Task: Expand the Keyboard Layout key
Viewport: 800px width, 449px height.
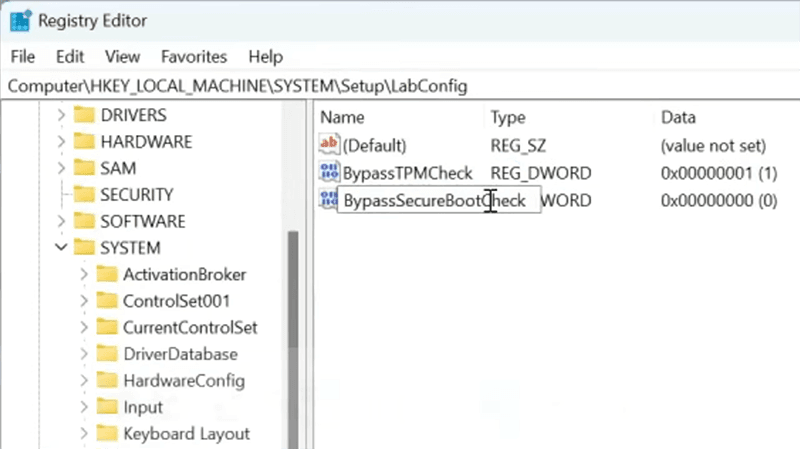Action: click(x=84, y=433)
